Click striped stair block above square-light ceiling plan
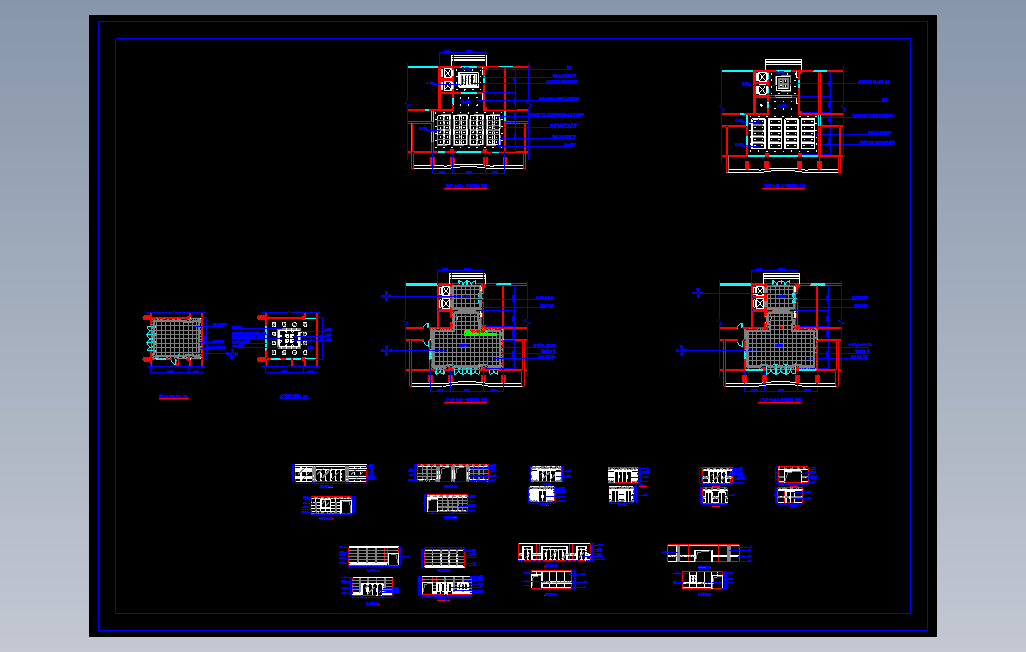The width and height of the screenshot is (1026, 652). point(783,64)
